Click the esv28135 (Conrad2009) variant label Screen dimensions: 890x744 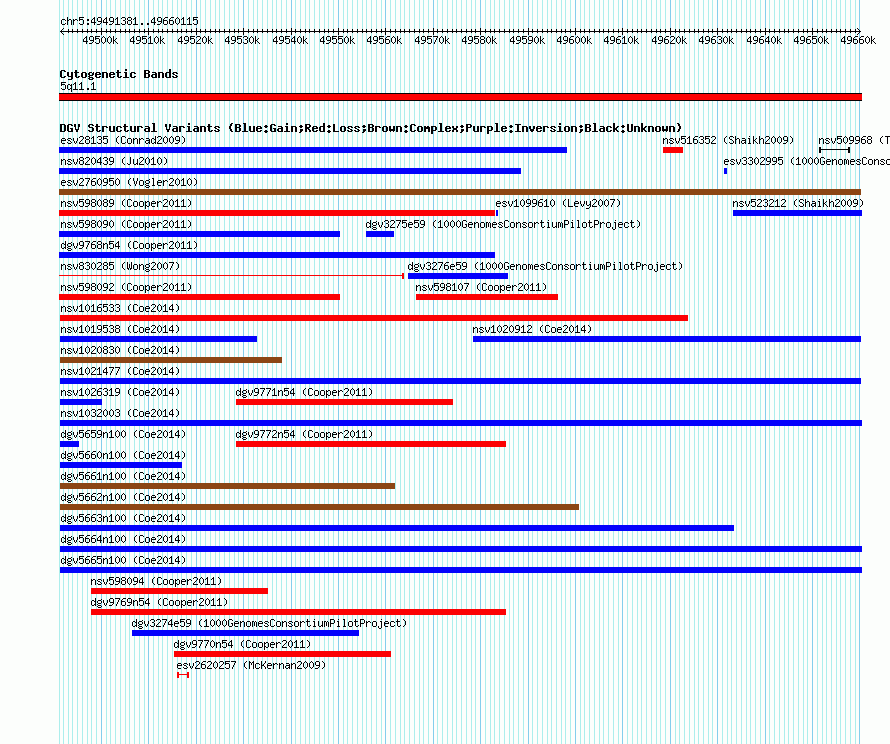coord(123,140)
